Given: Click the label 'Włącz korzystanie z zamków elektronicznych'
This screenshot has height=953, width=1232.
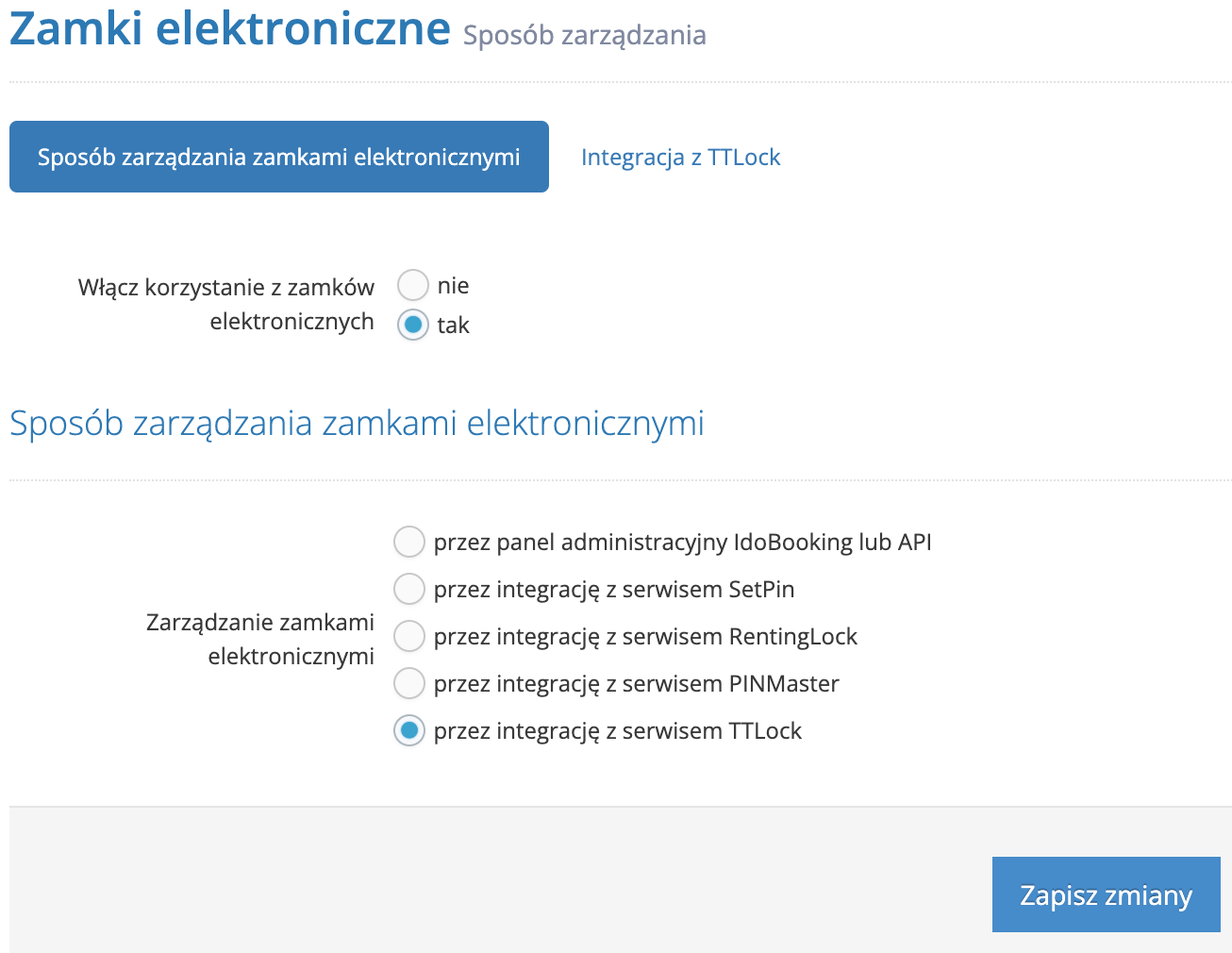Looking at the screenshot, I should pos(226,304).
